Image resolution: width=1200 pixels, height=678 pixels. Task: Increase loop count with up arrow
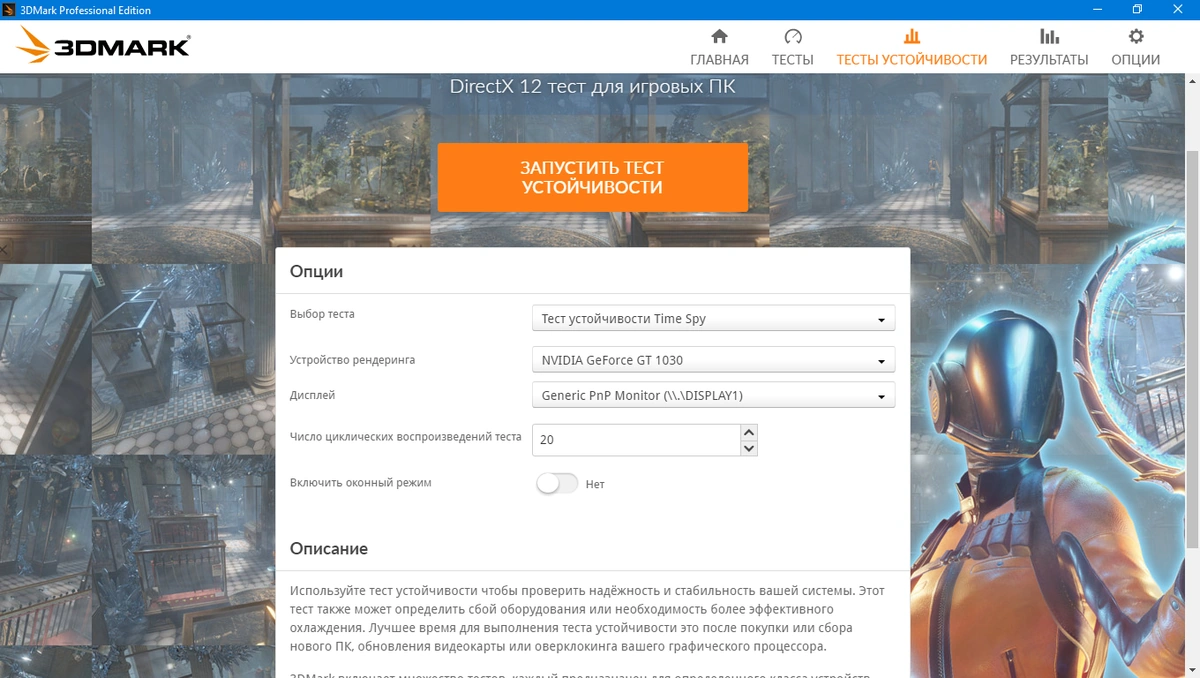[x=749, y=432]
